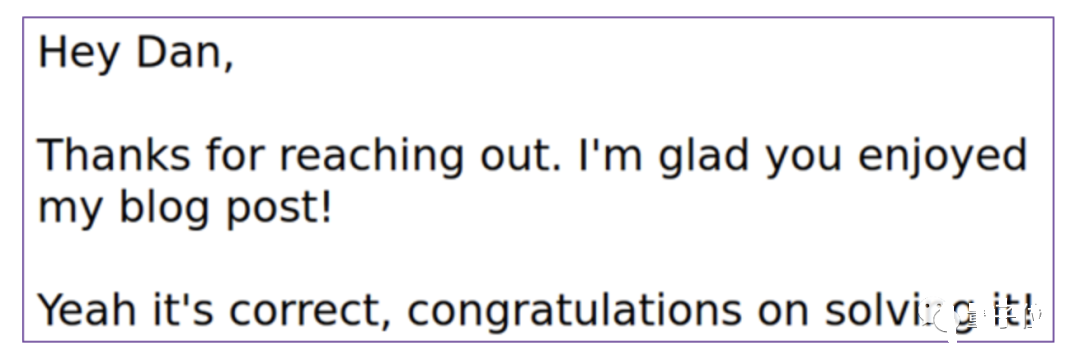The image size is (1080, 364).
Task: Click the blank line below "Hey Dan,"
Action: (537, 103)
